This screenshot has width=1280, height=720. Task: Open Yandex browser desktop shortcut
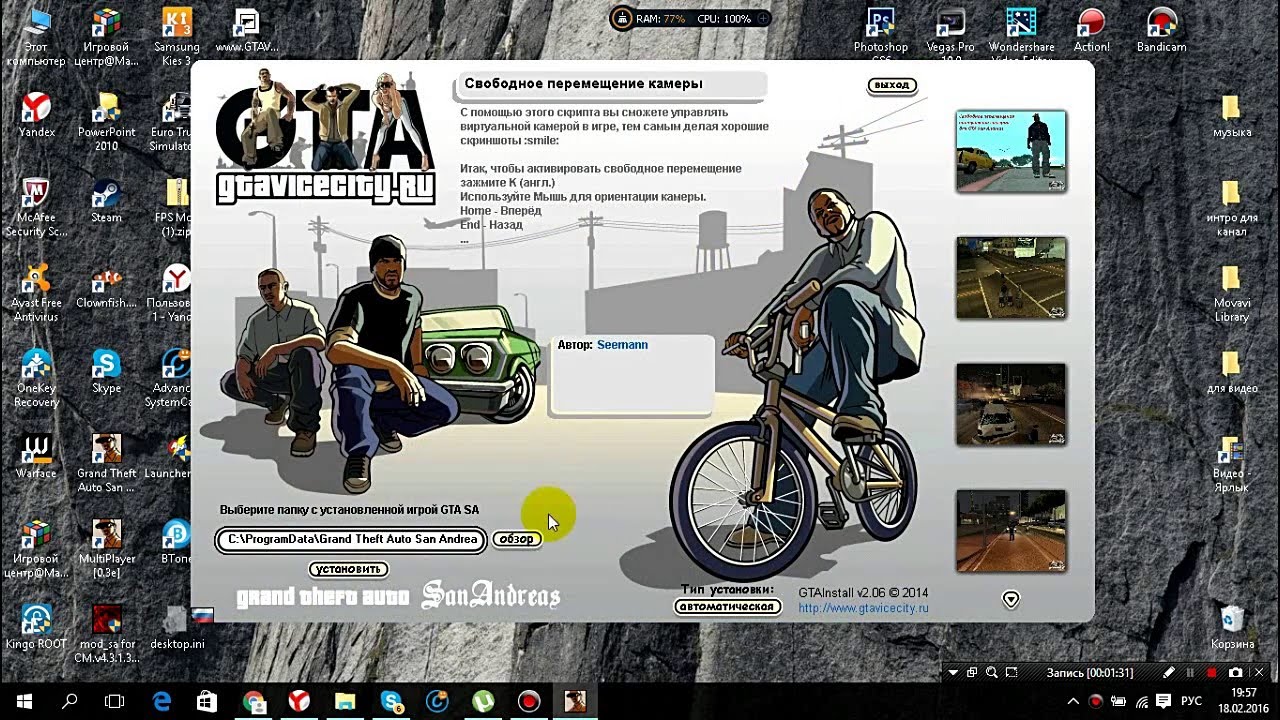pyautogui.click(x=36, y=115)
